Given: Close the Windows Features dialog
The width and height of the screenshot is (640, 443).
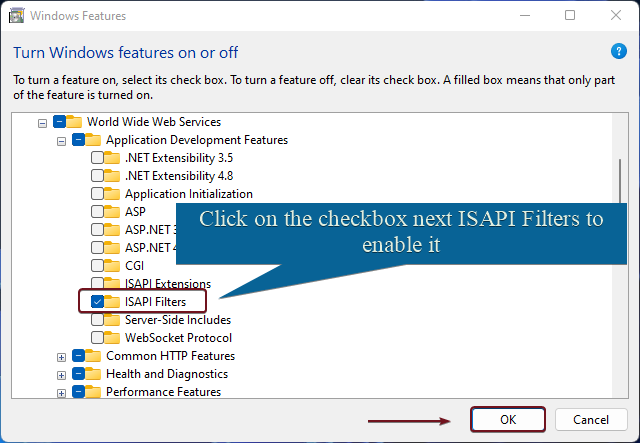Looking at the screenshot, I should coord(616,16).
